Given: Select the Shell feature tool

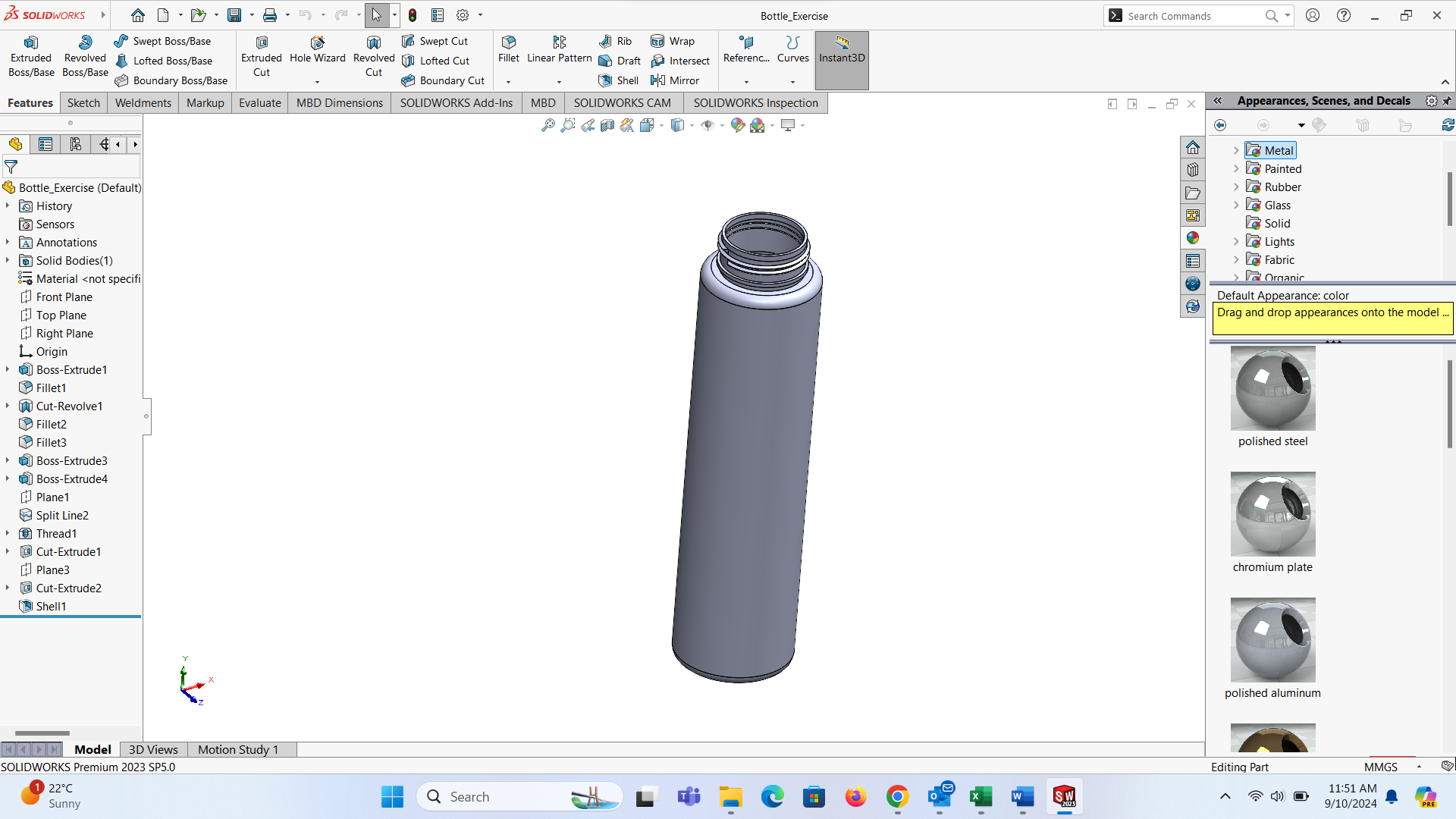Looking at the screenshot, I should 619,80.
